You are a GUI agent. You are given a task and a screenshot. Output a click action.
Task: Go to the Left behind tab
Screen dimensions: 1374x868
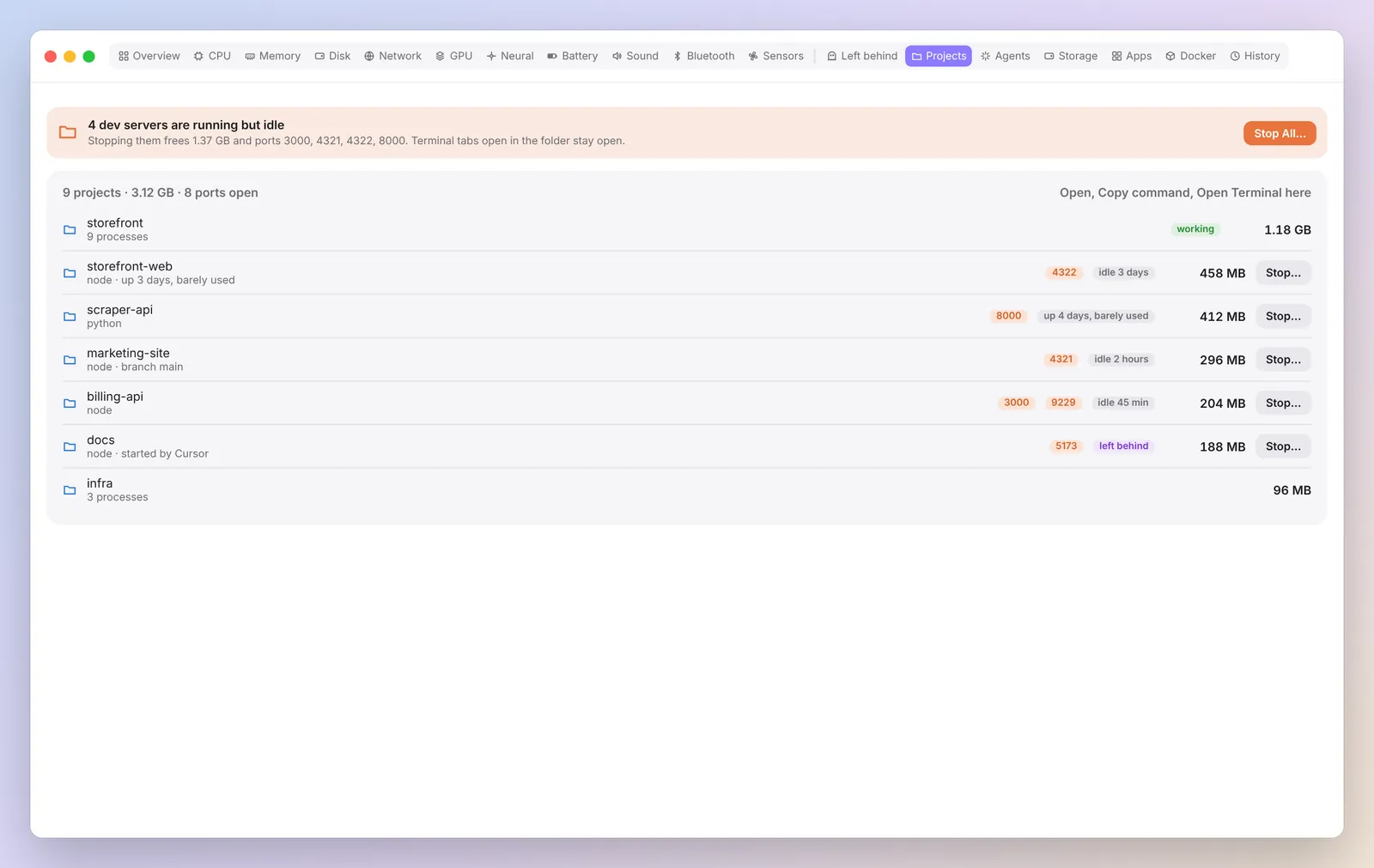coord(862,56)
